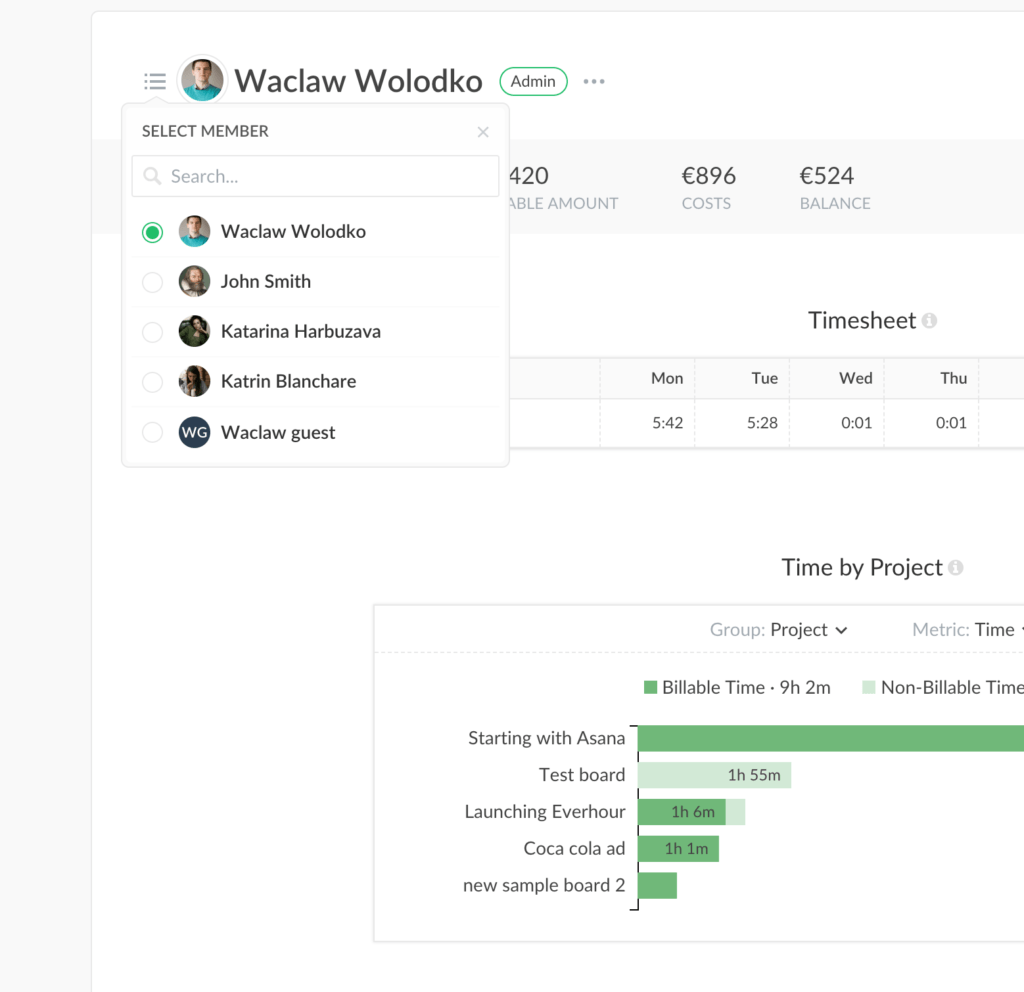Click the magnifier icon in the search box
Viewport: 1024px width, 992px height.
pyautogui.click(x=152, y=176)
